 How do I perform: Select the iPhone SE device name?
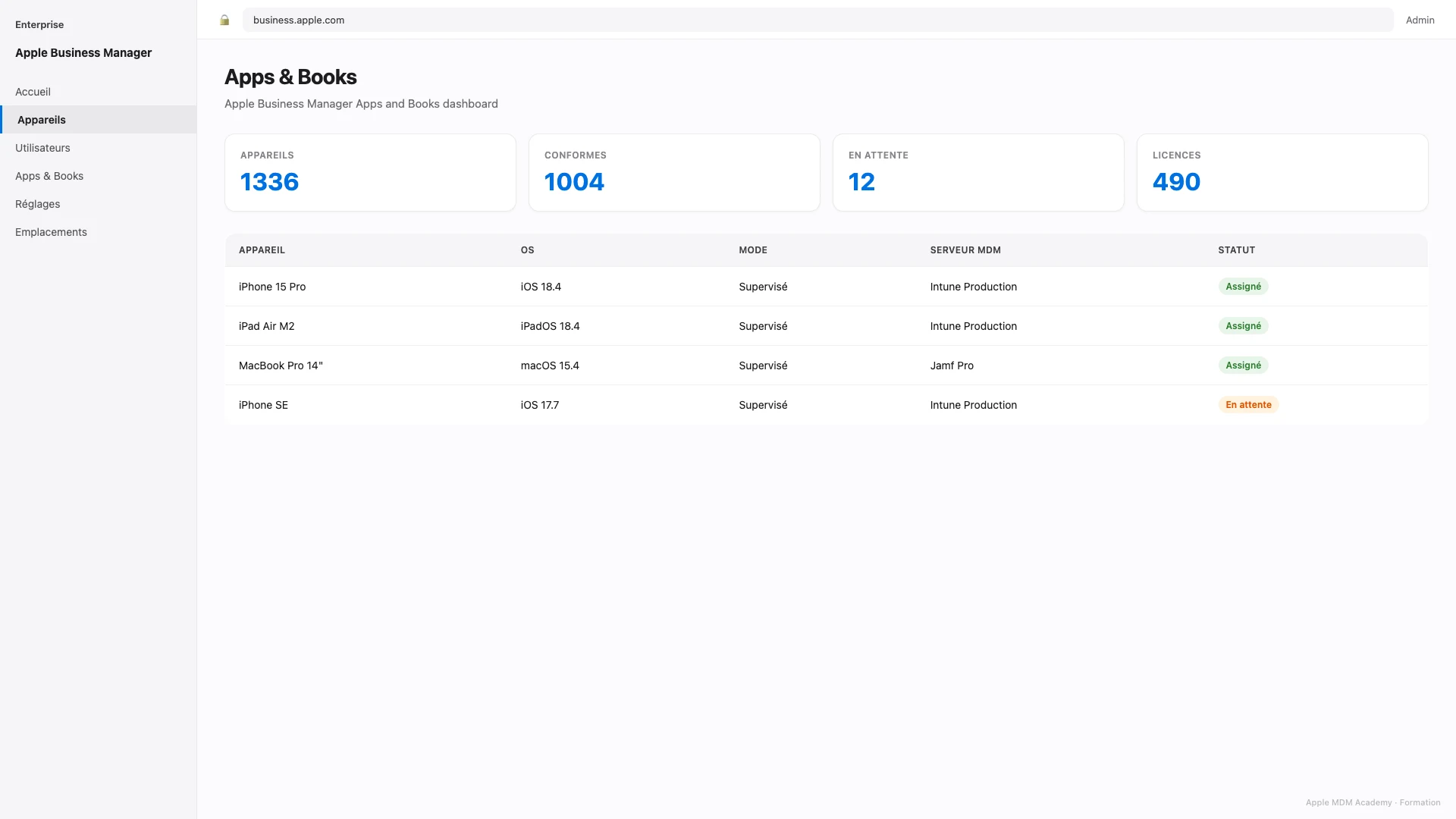click(263, 405)
